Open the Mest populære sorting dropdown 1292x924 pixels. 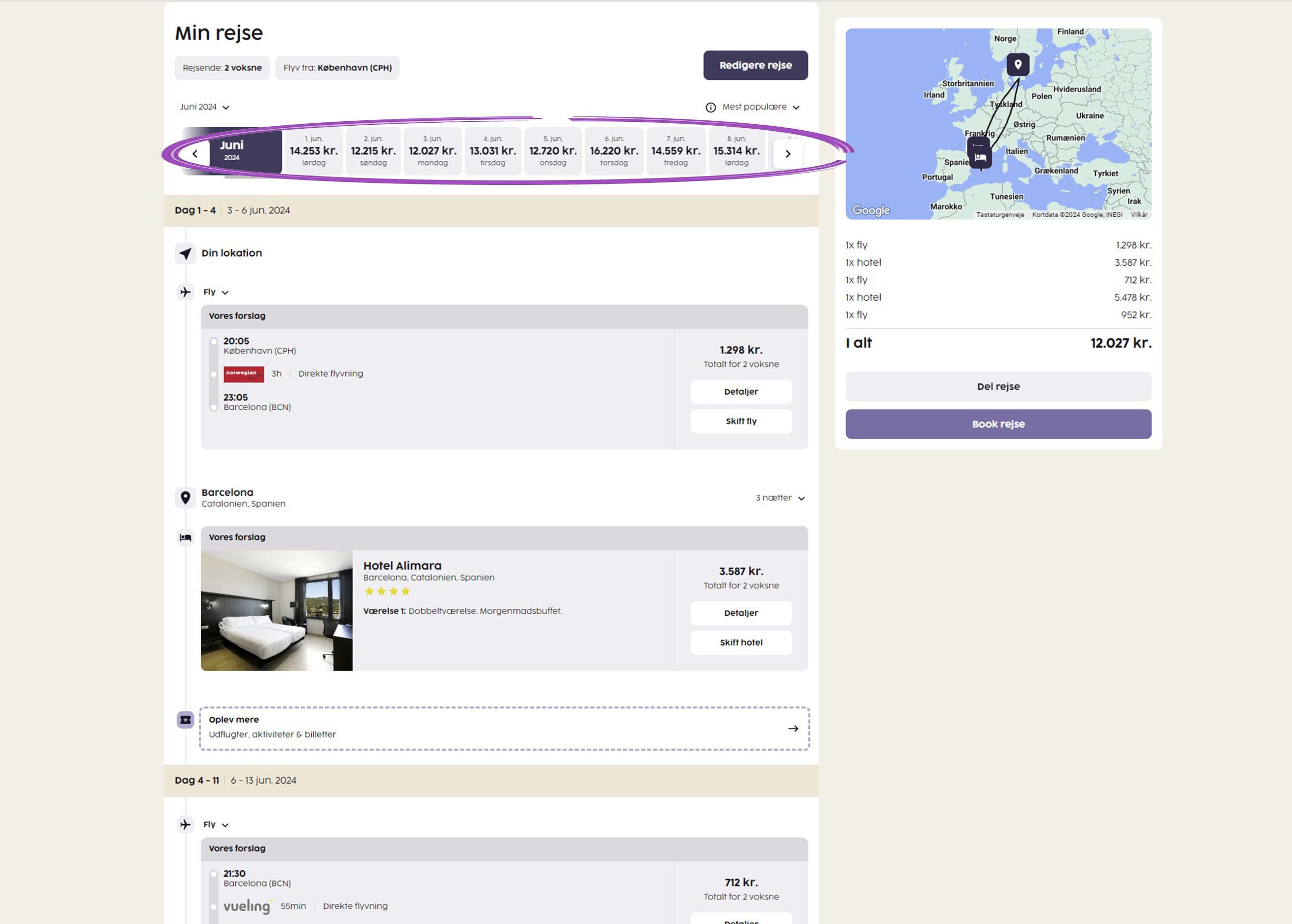(x=760, y=107)
